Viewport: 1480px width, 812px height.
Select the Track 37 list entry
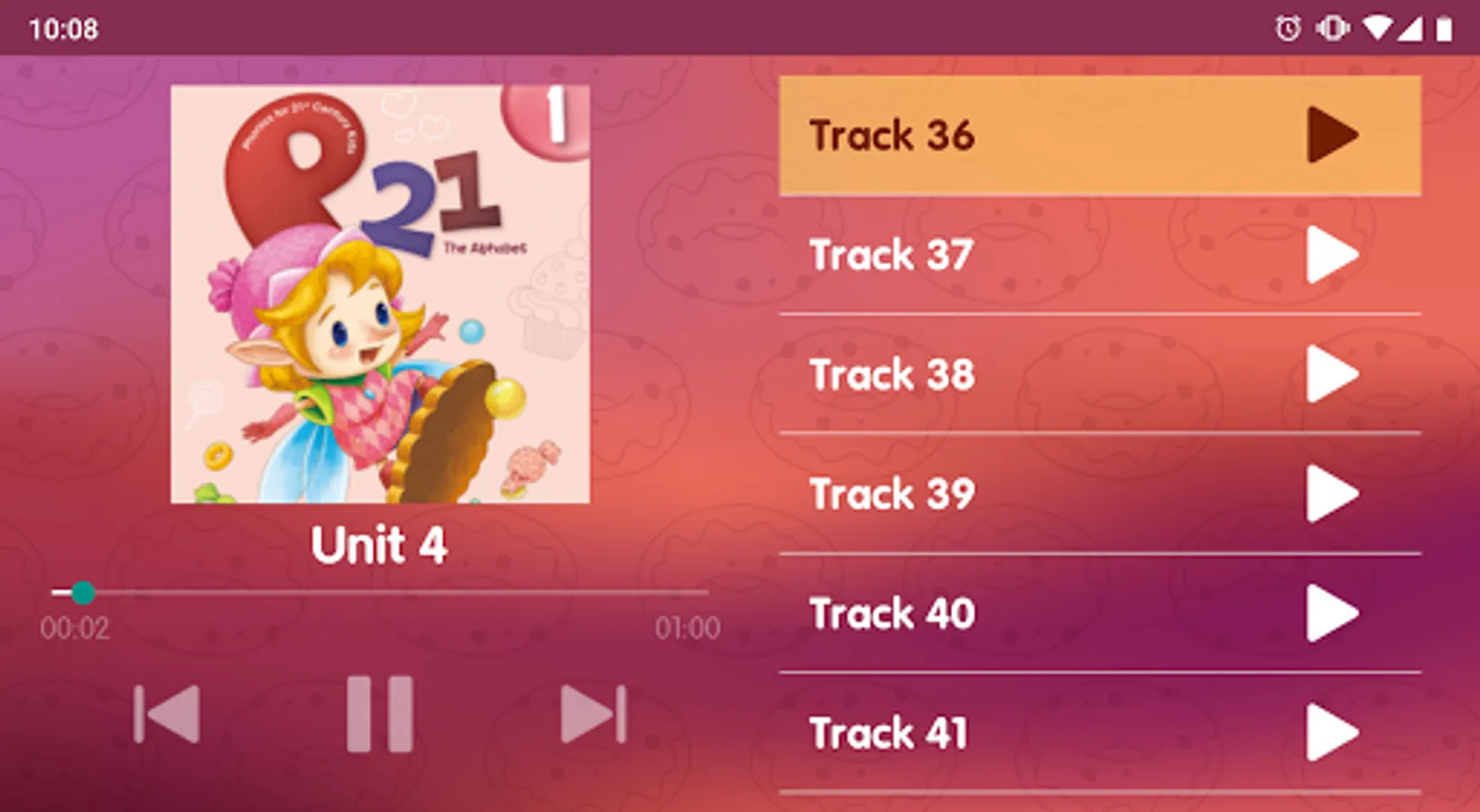tap(1100, 255)
